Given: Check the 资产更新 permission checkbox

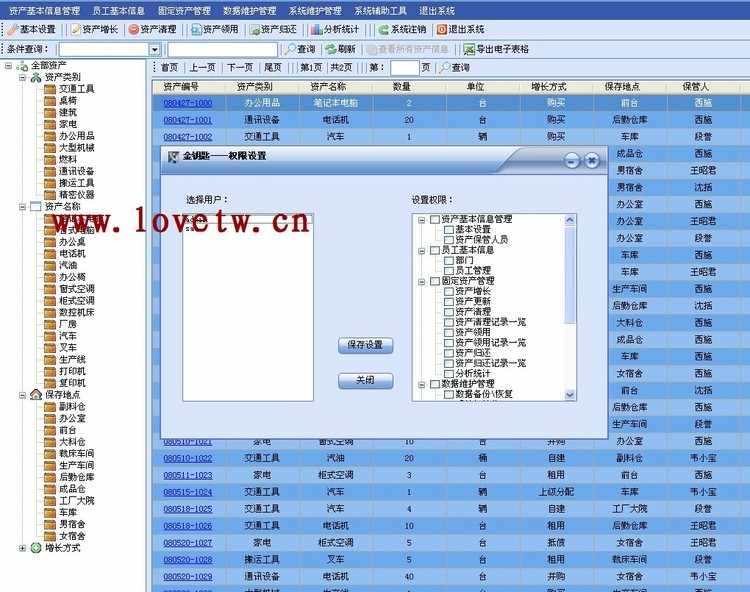Looking at the screenshot, I should pyautogui.click(x=449, y=302).
